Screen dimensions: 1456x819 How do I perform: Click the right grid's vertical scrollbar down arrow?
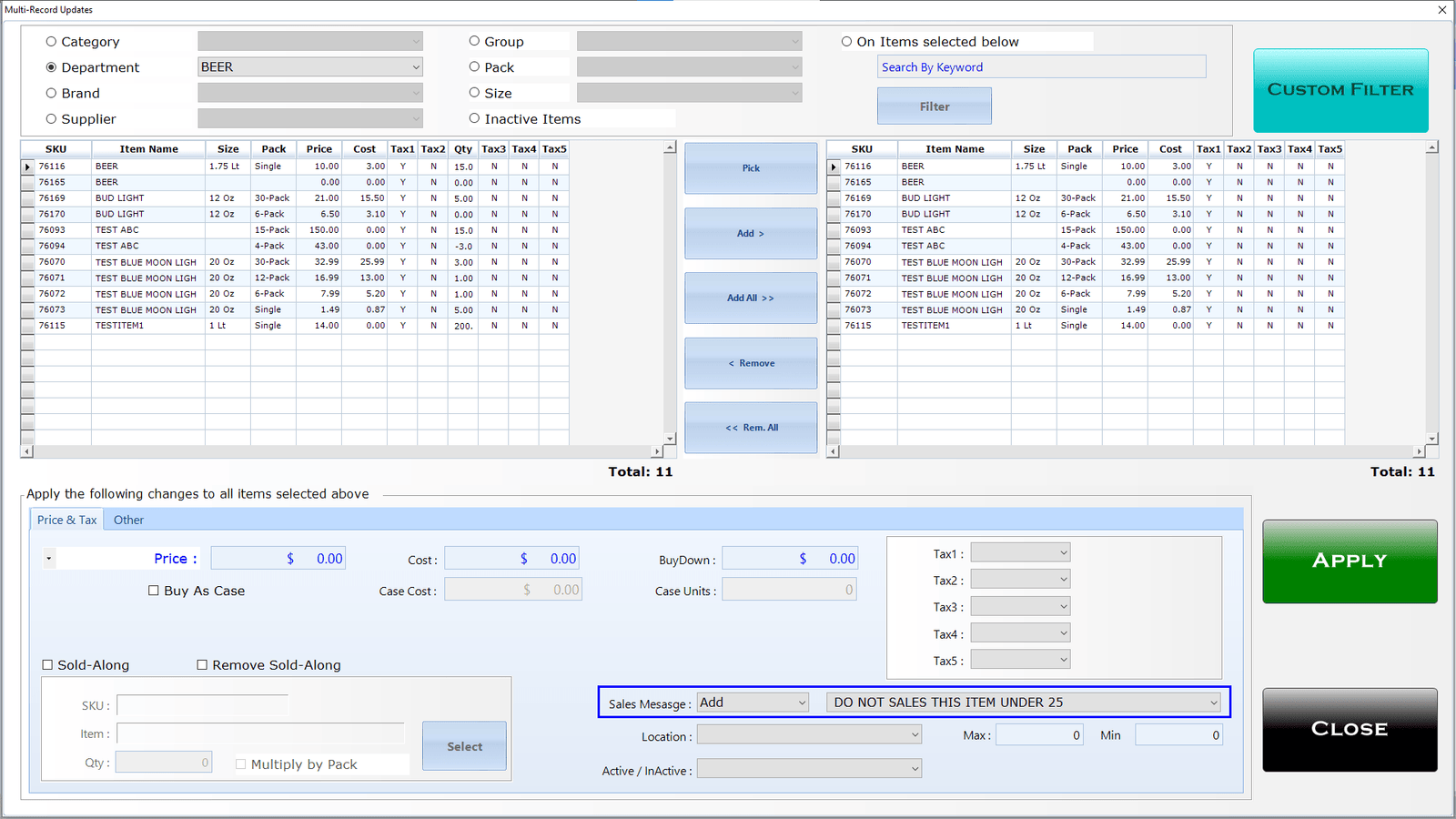click(1432, 439)
